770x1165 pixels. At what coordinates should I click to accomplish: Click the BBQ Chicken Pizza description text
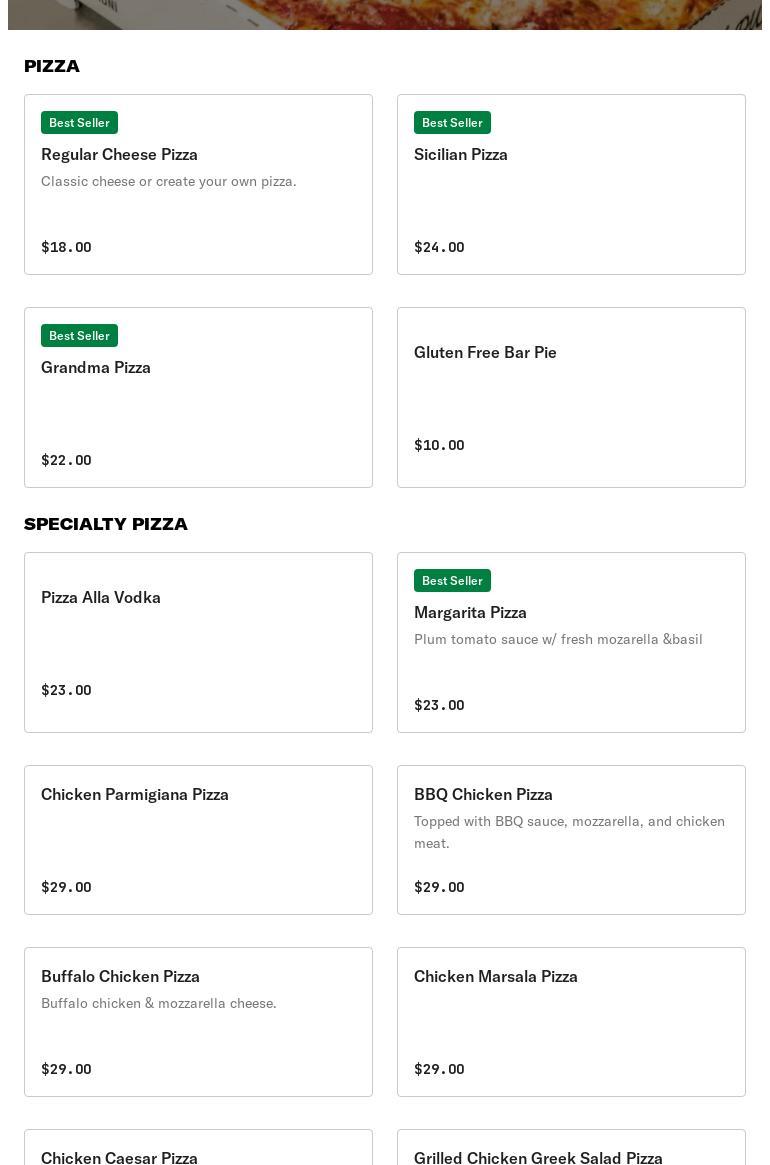[569, 832]
